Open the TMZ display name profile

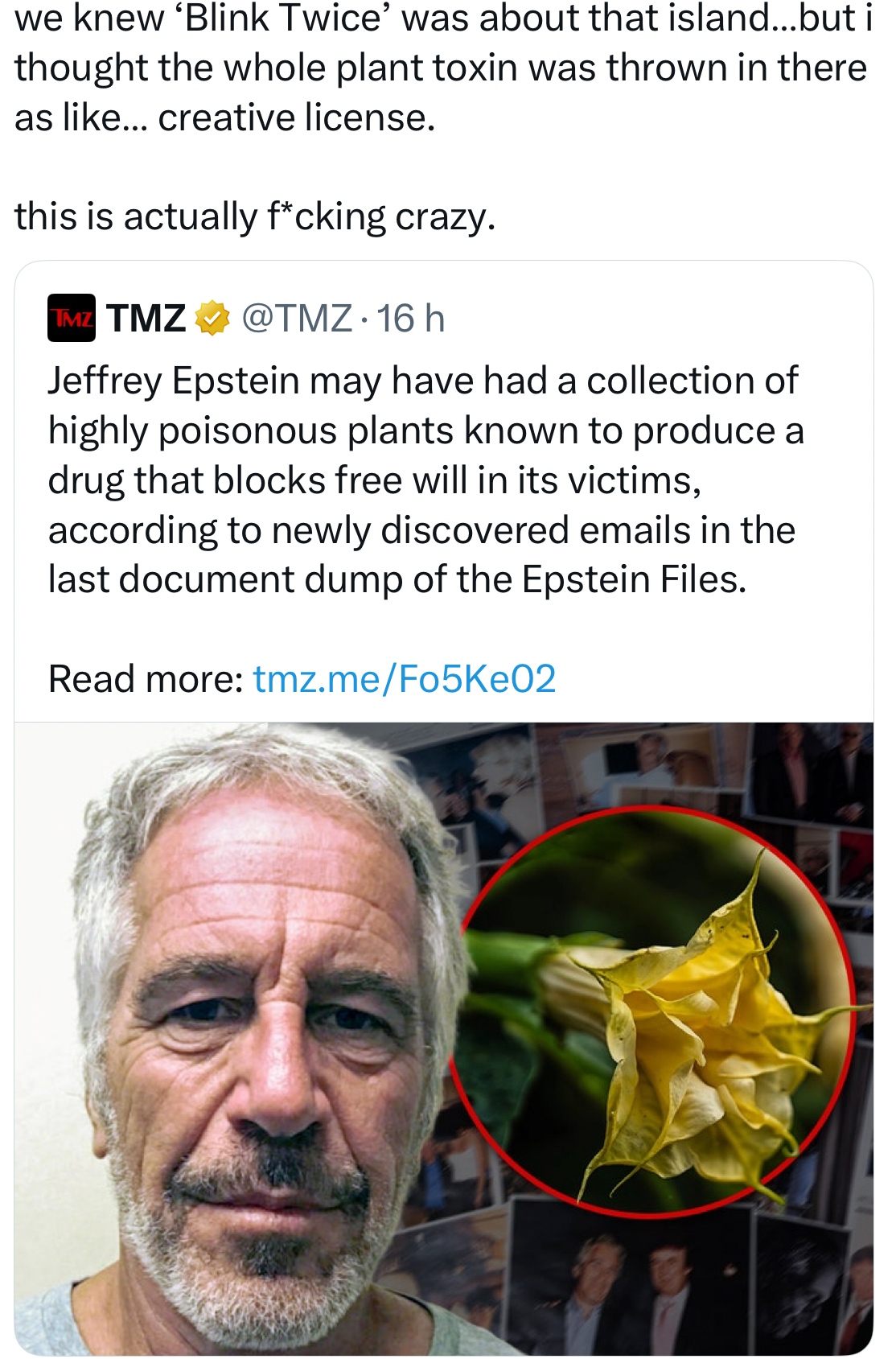[146, 318]
